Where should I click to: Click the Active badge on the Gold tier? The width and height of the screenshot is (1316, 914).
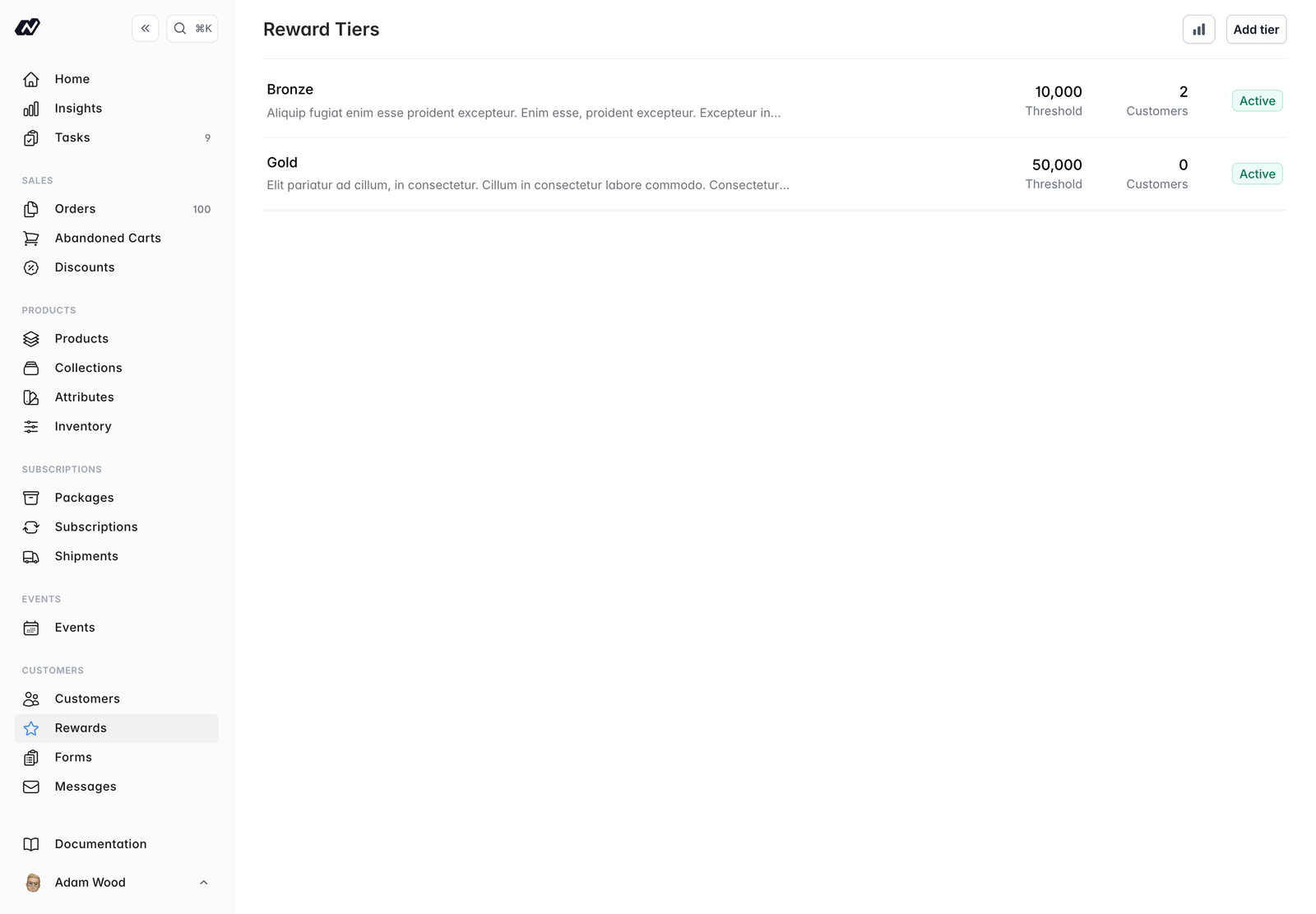coord(1257,174)
